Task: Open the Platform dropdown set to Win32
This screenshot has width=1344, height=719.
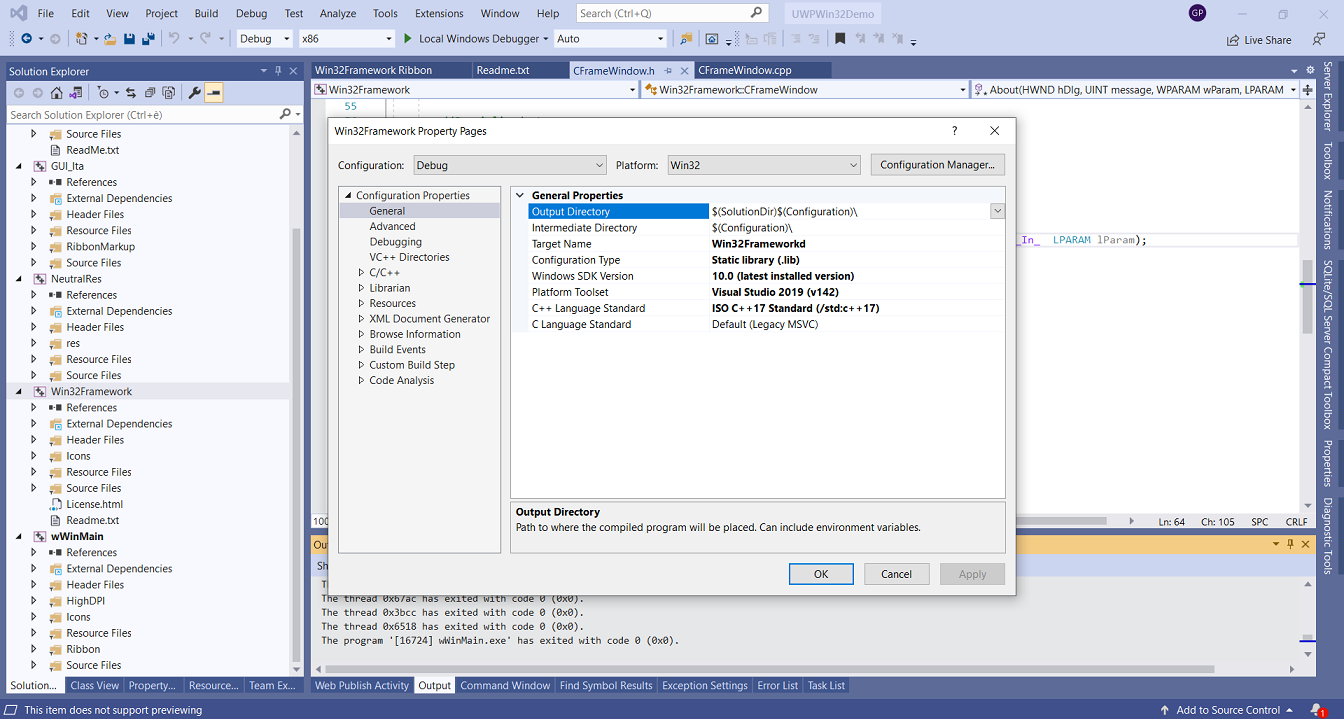Action: coord(764,165)
